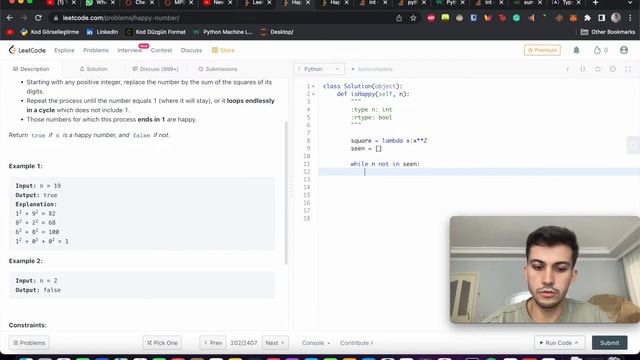Toggle editor fullscreen mode icon
Image resolution: width=640 pixels, height=360 pixels.
click(628, 69)
